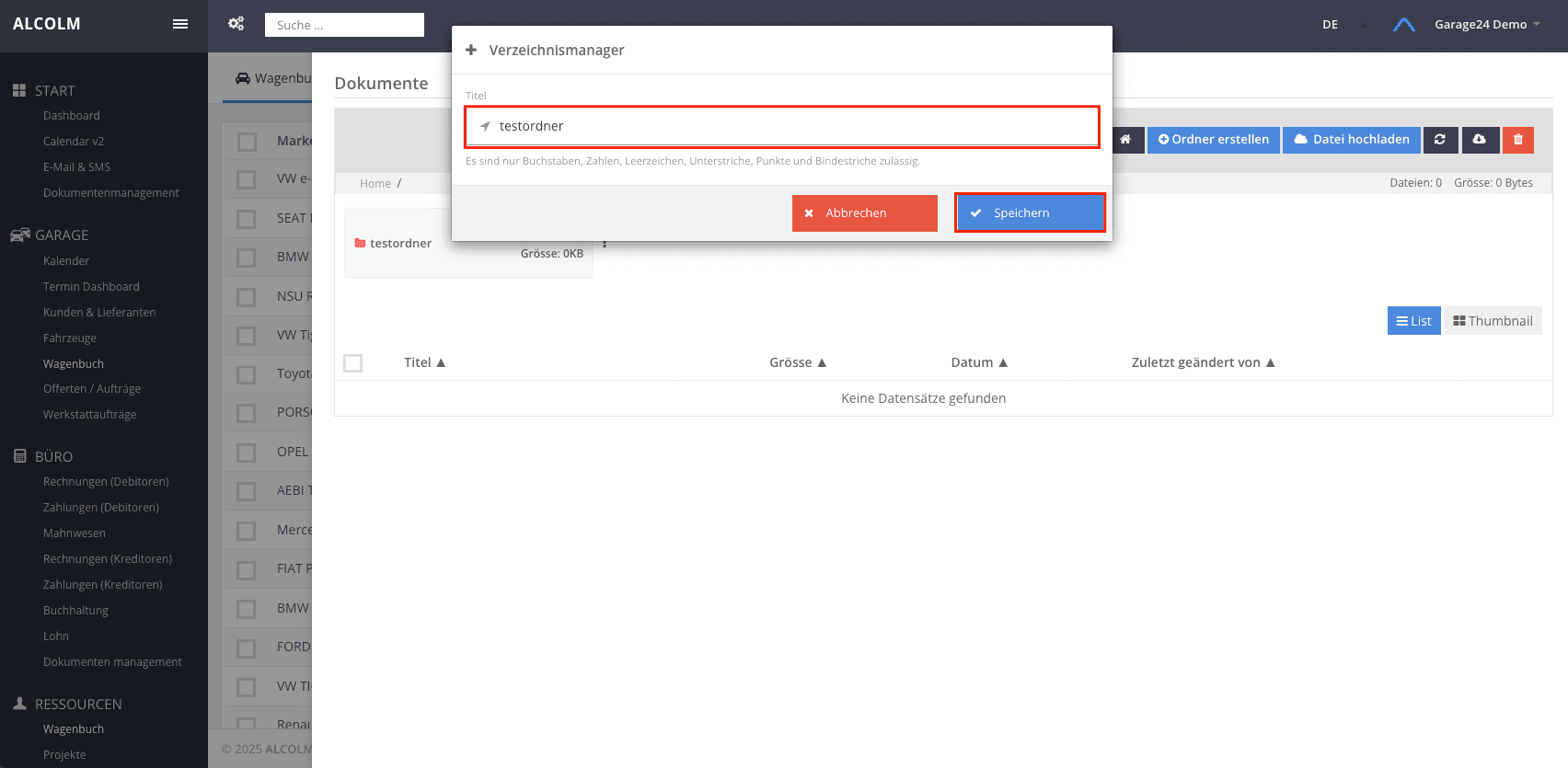Click Datei hochladen button

pos(1352,140)
